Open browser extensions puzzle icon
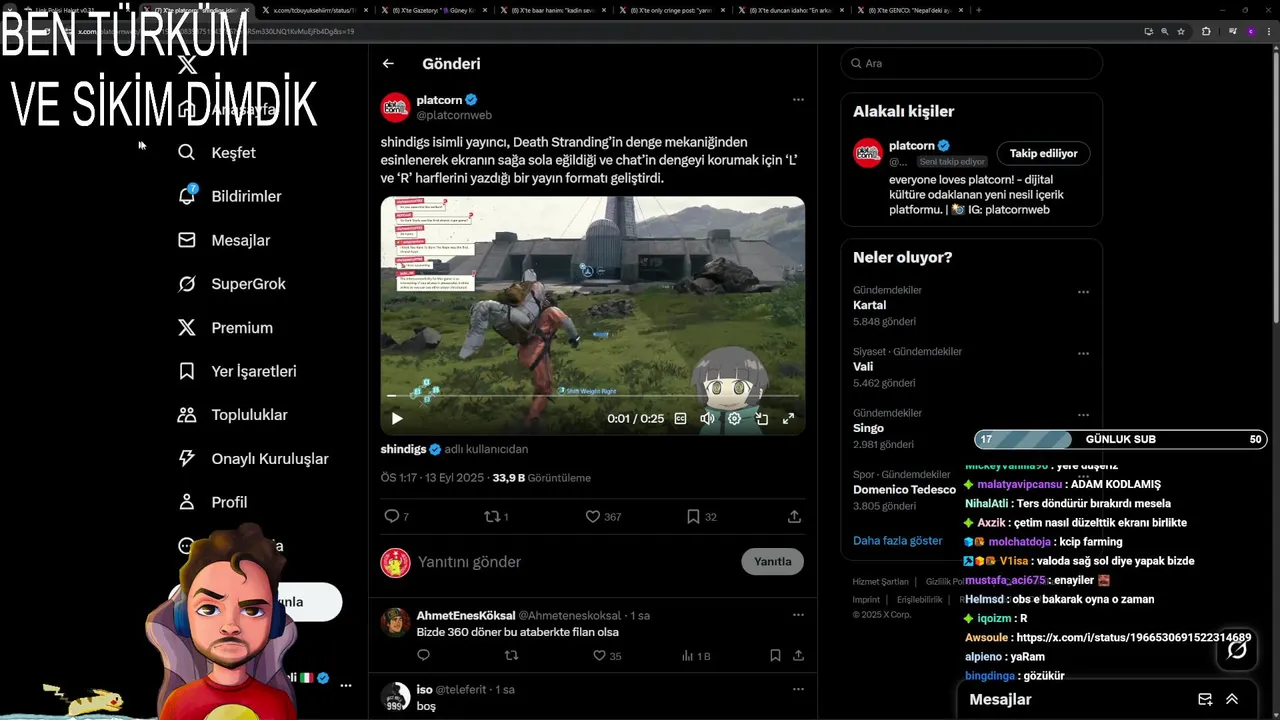Image resolution: width=1280 pixels, height=720 pixels. [1206, 31]
